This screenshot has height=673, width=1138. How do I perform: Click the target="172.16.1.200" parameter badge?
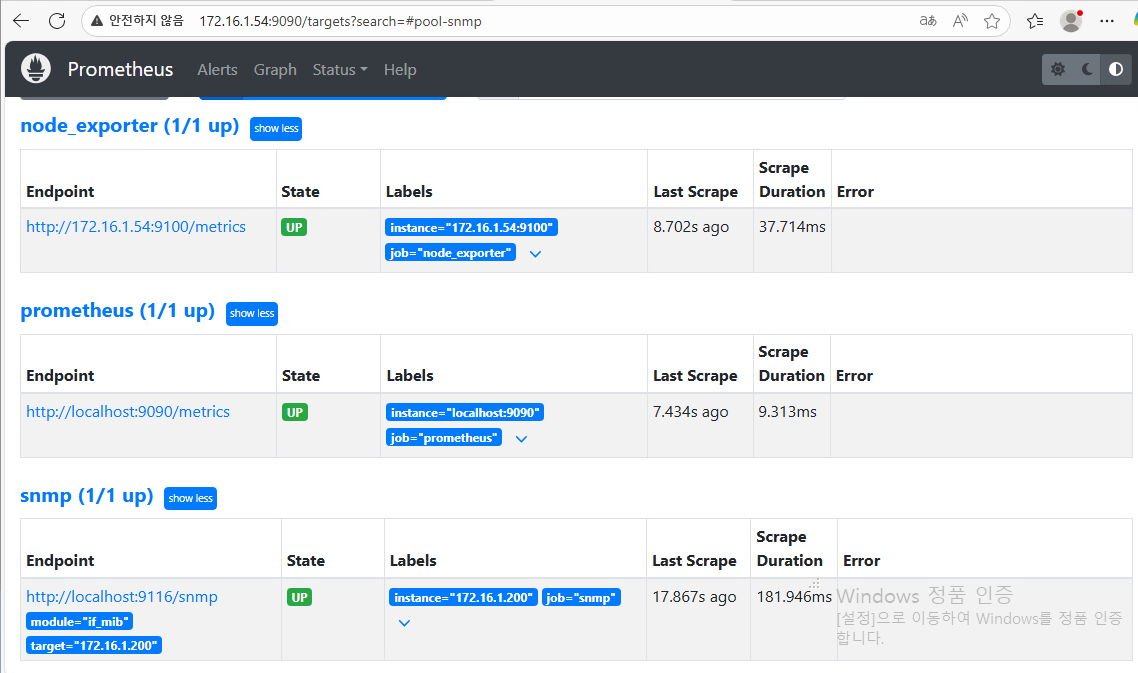coord(94,645)
